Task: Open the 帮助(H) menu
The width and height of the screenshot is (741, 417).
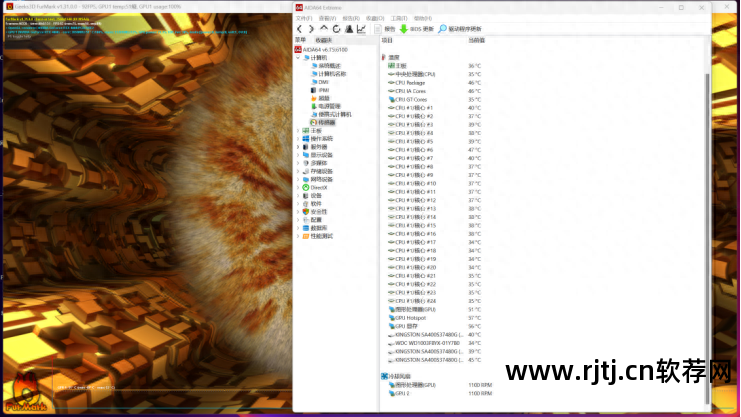Action: [422, 18]
